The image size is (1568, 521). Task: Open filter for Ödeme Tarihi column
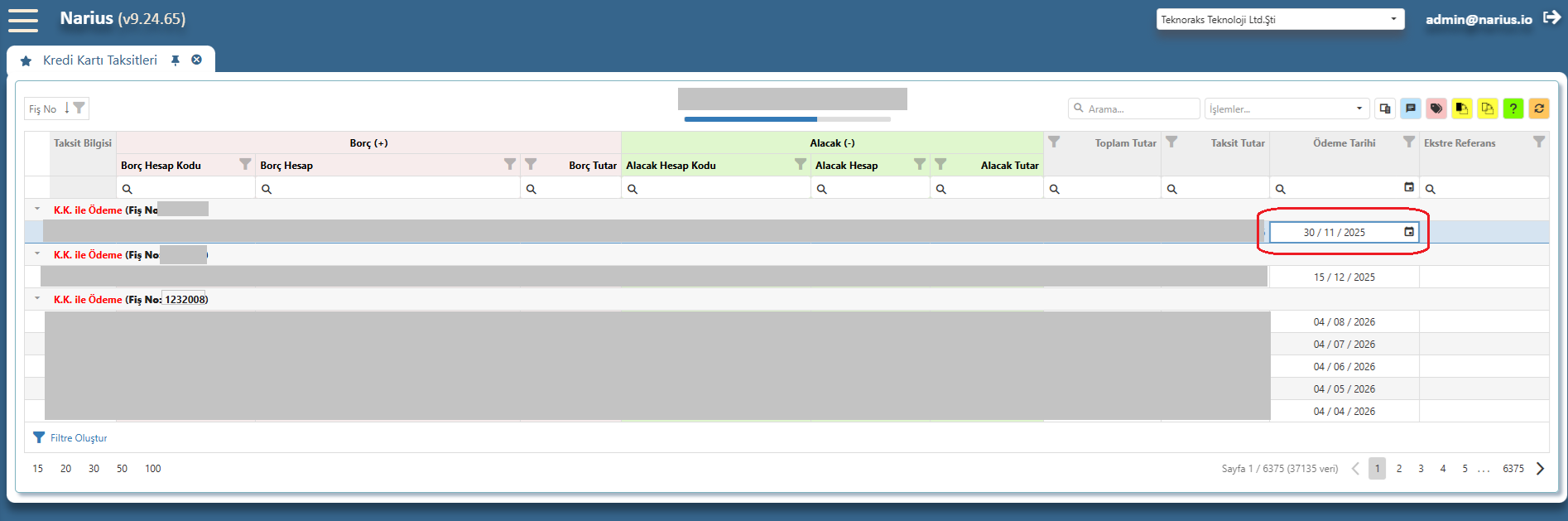pos(1408,142)
